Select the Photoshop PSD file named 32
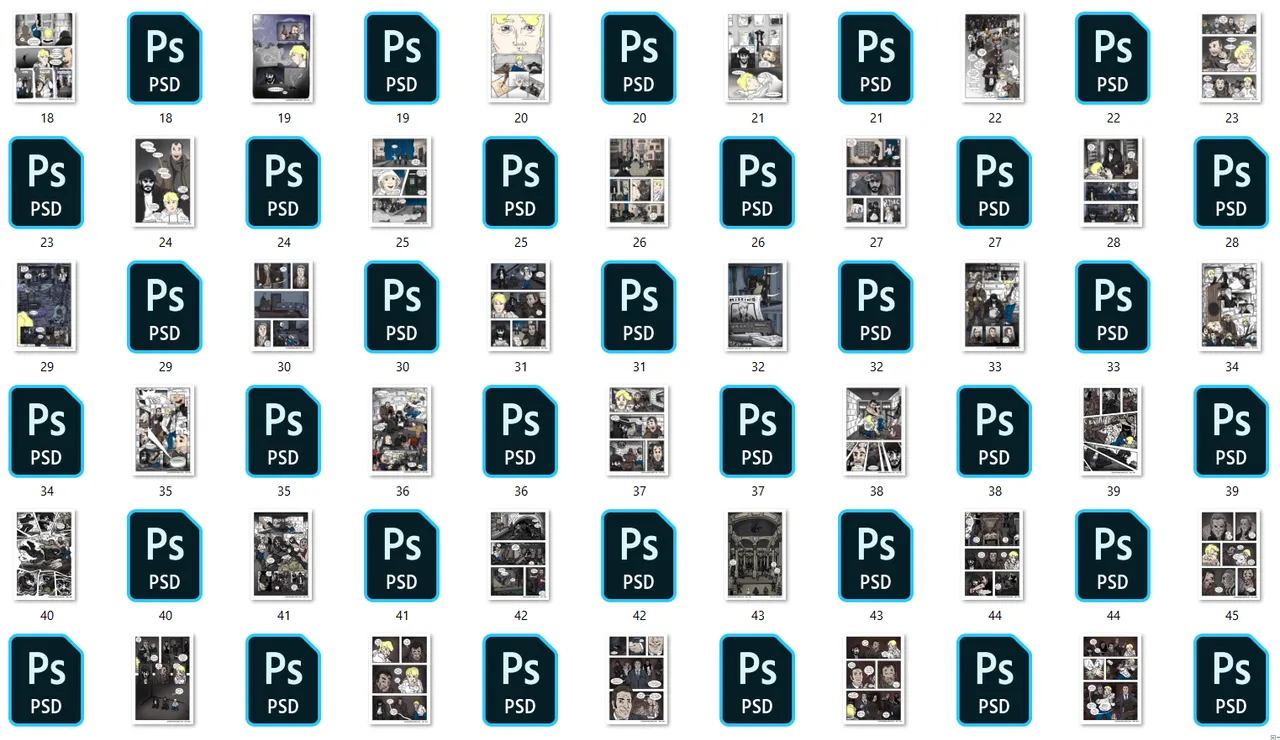The height and width of the screenshot is (740, 1280). point(876,307)
